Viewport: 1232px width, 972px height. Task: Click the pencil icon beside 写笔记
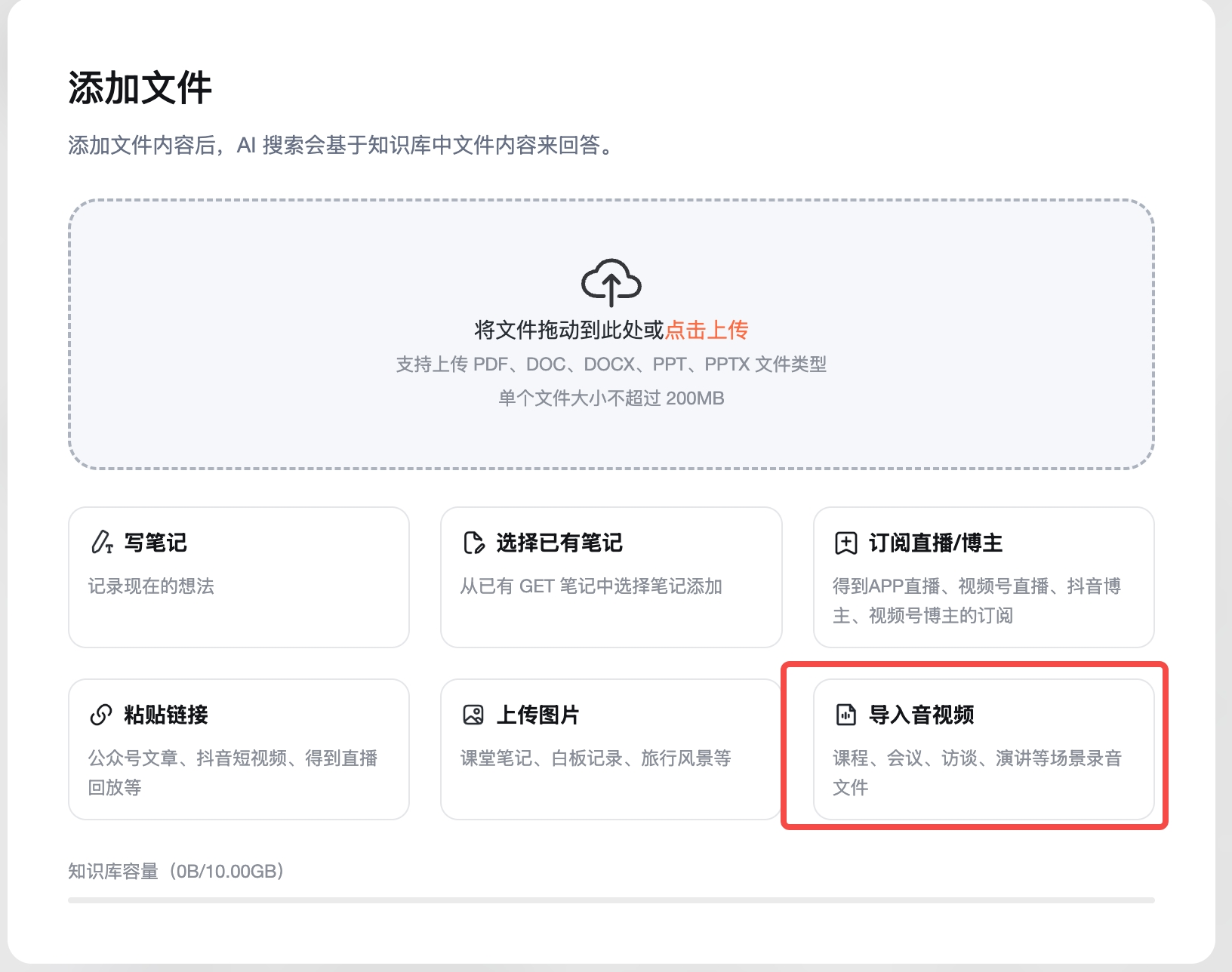point(101,543)
